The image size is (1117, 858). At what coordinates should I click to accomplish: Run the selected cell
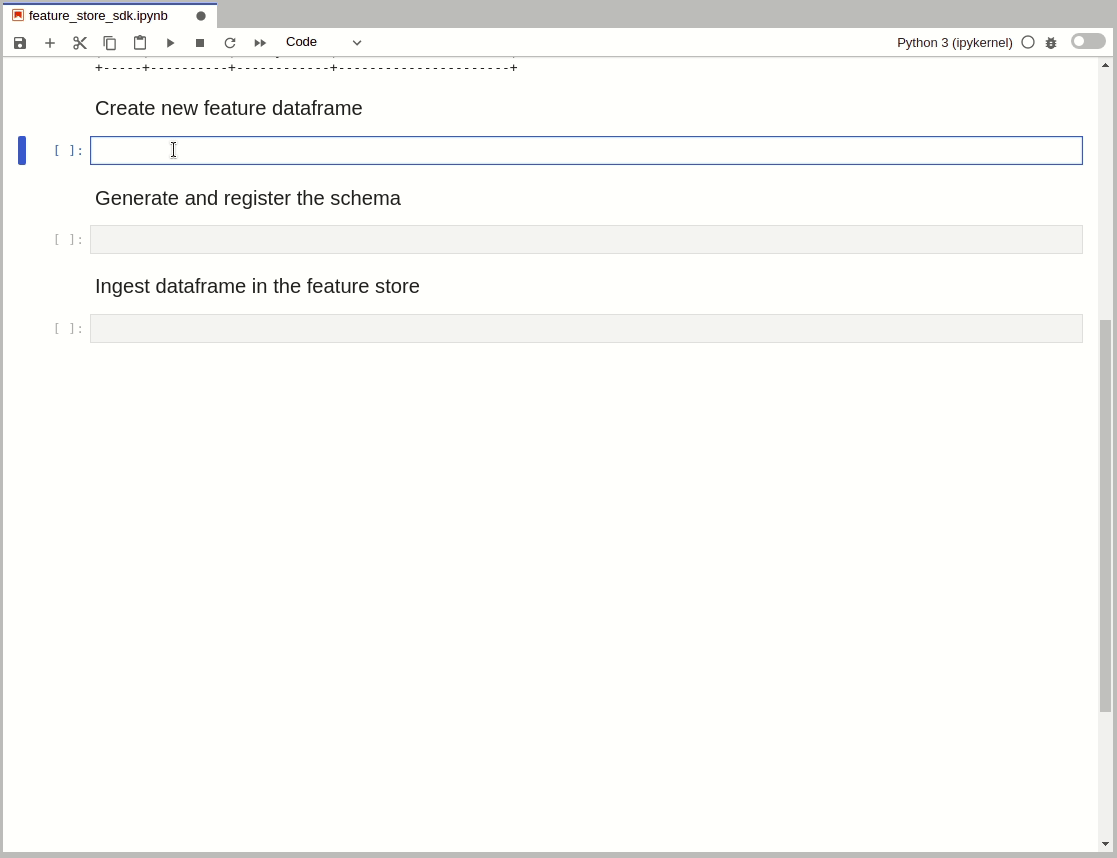170,43
